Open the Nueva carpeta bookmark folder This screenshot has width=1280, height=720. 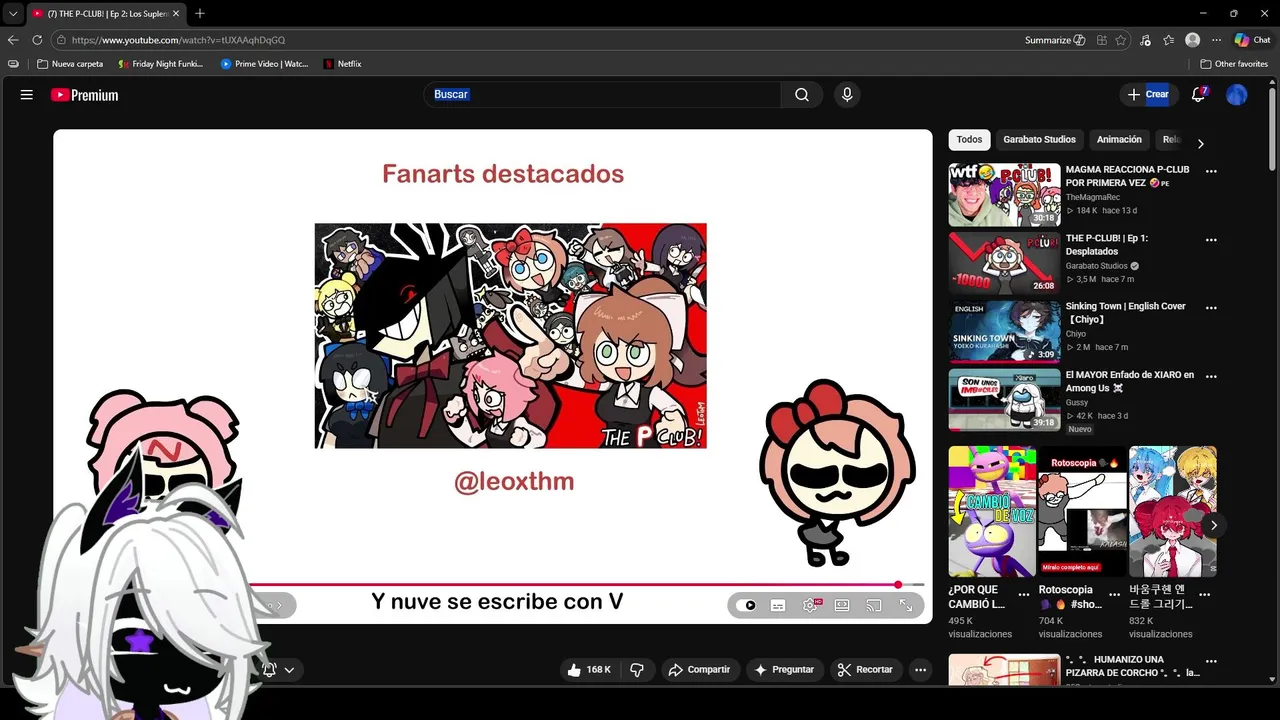click(70, 64)
